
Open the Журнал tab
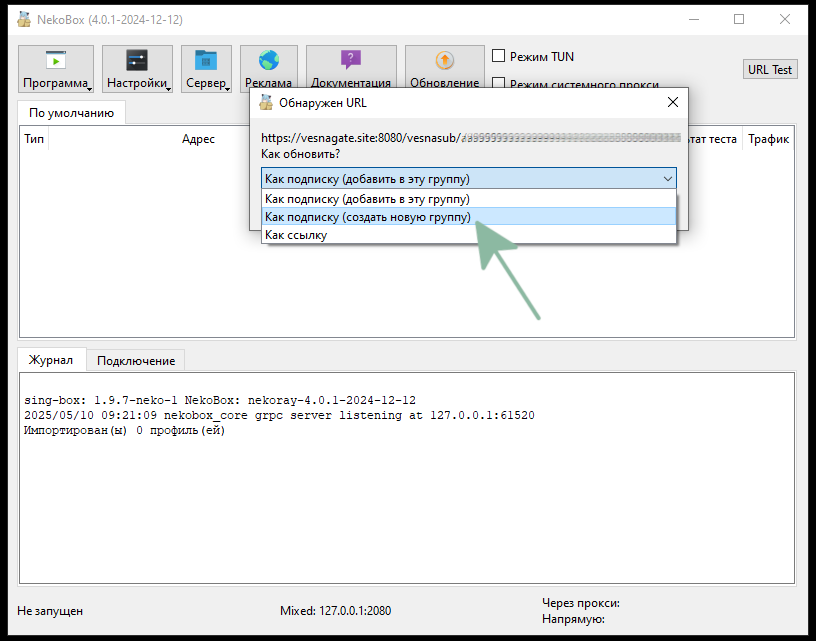pyautogui.click(x=51, y=360)
